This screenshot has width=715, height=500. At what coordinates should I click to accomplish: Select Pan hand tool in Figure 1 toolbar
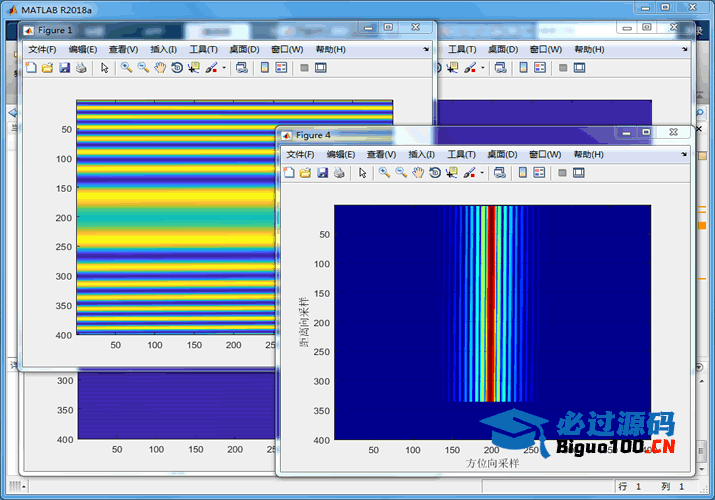[x=160, y=68]
